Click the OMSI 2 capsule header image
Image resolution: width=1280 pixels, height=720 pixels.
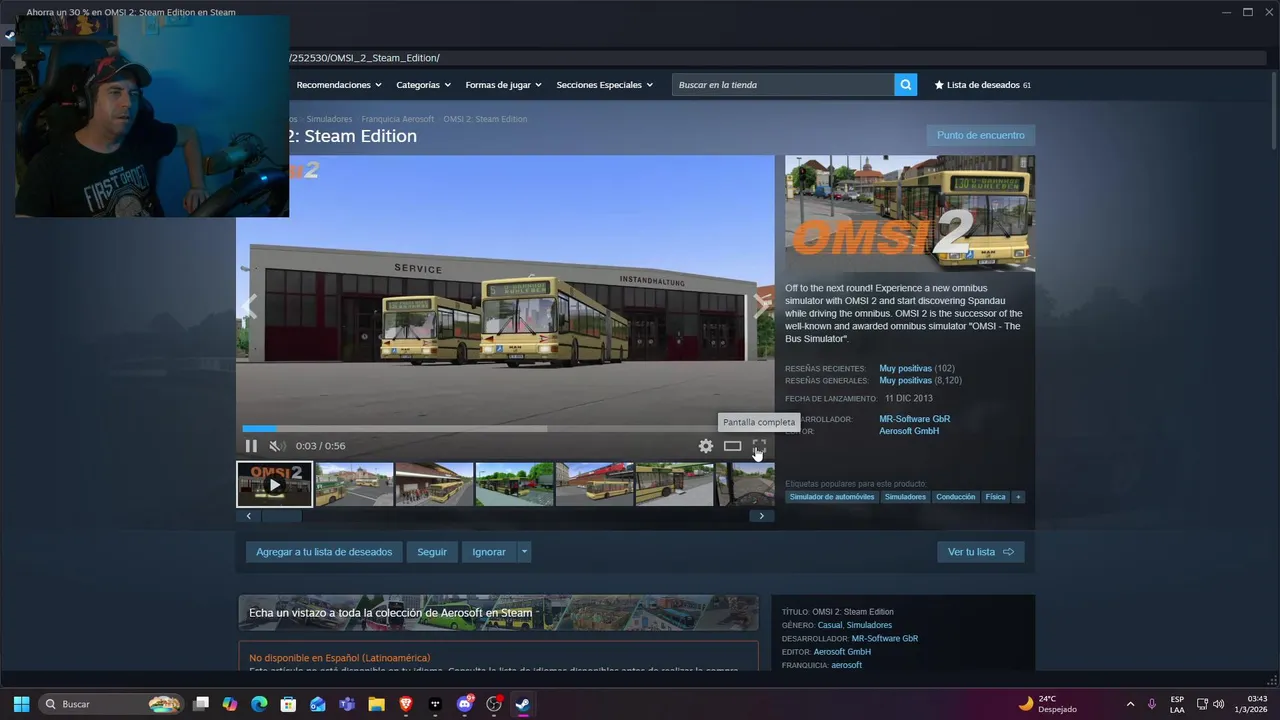coord(910,214)
